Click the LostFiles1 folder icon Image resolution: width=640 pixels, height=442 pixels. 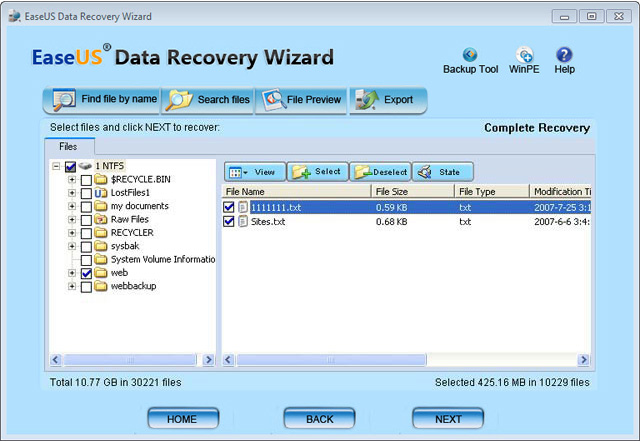100,193
